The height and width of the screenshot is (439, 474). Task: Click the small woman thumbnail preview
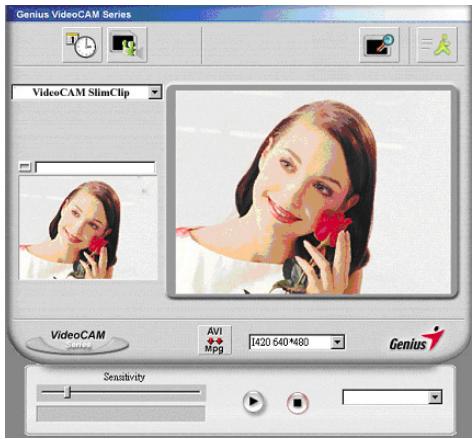[x=88, y=228]
